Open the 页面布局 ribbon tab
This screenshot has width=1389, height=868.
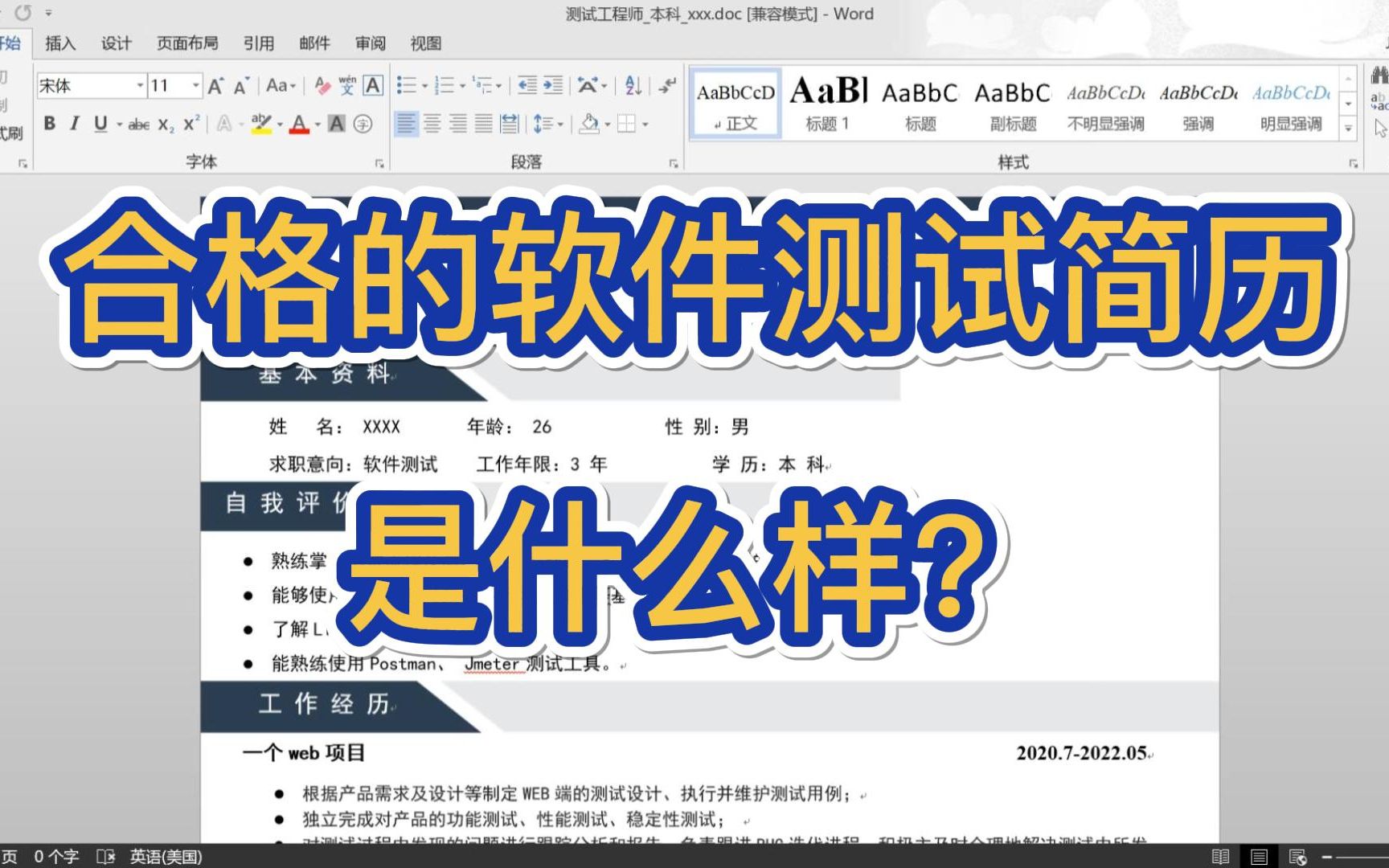coord(187,43)
